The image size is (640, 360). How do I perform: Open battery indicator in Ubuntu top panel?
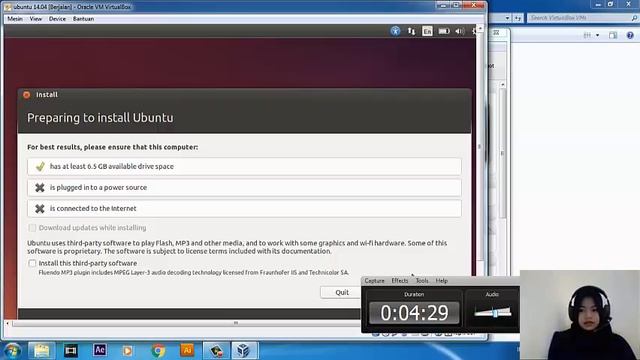click(x=444, y=31)
